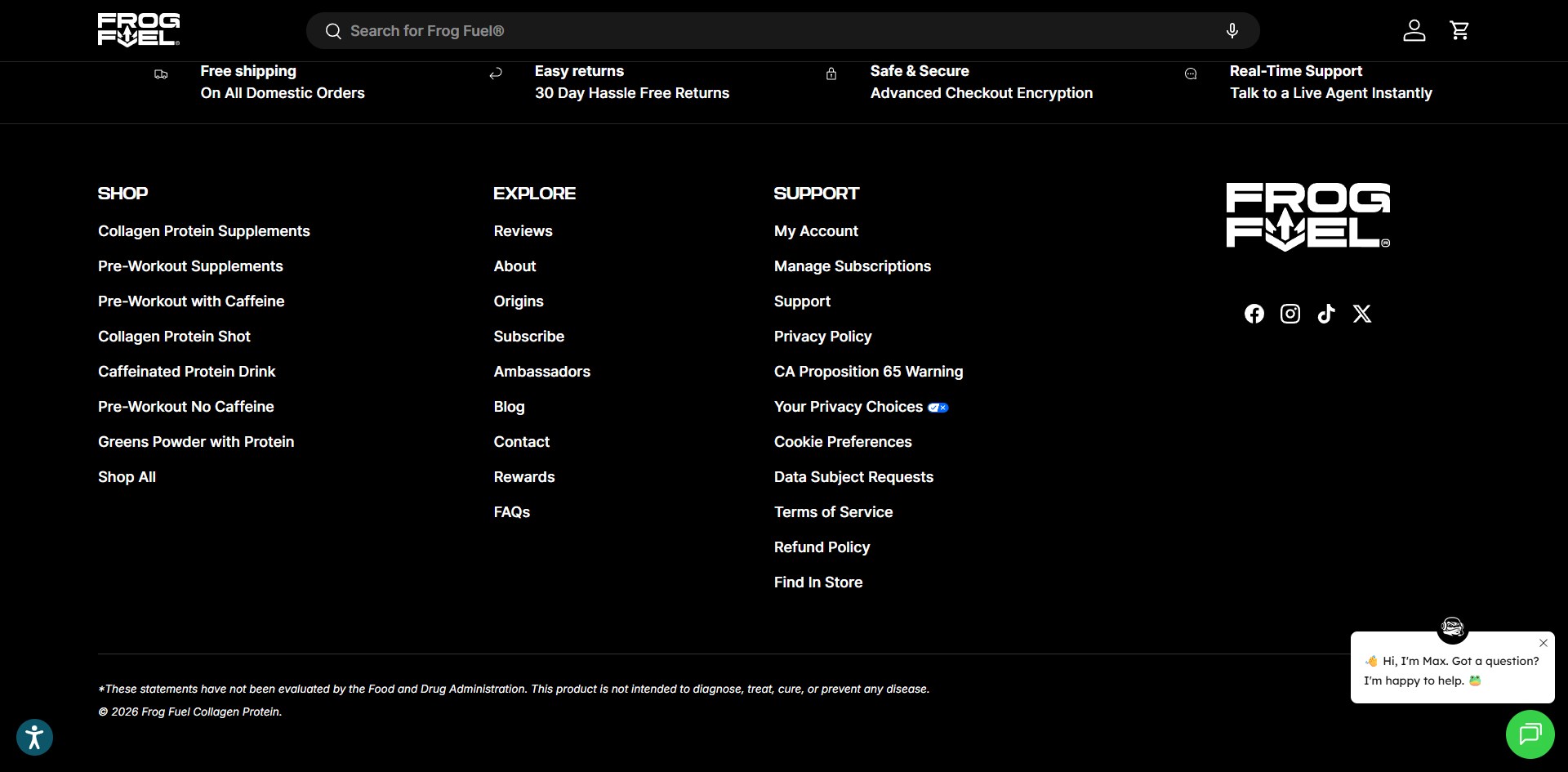This screenshot has height=772, width=1568.
Task: Click the 'Talk to a Live Agent Instantly' text
Action: pos(1331,93)
